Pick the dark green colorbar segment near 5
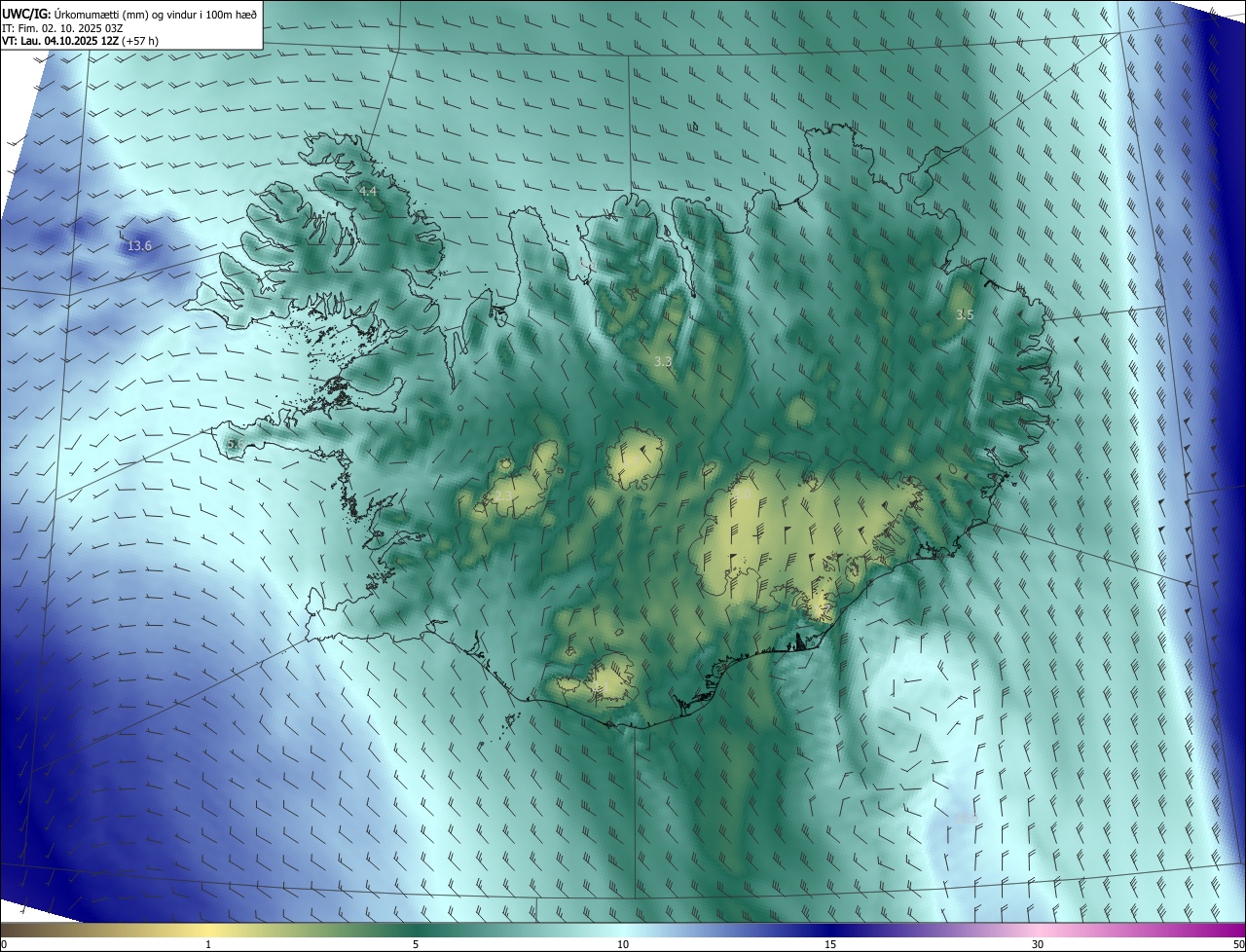 416,930
